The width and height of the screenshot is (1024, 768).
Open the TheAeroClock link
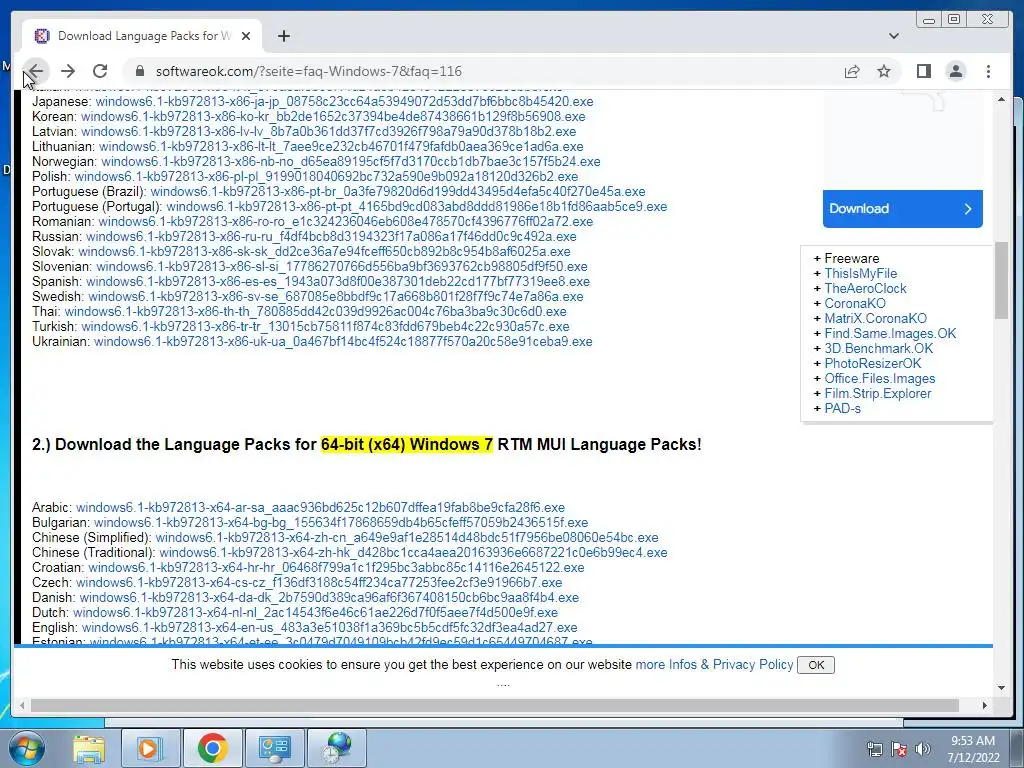[865, 289]
